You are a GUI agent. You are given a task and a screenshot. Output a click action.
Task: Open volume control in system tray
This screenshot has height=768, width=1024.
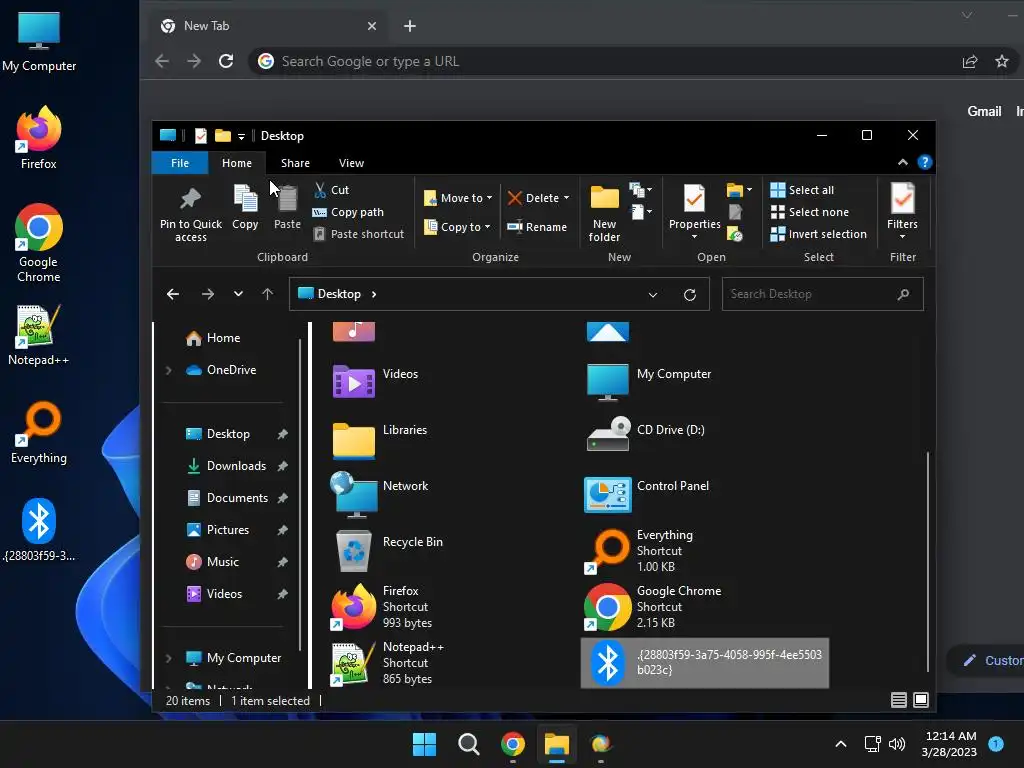pyautogui.click(x=897, y=744)
